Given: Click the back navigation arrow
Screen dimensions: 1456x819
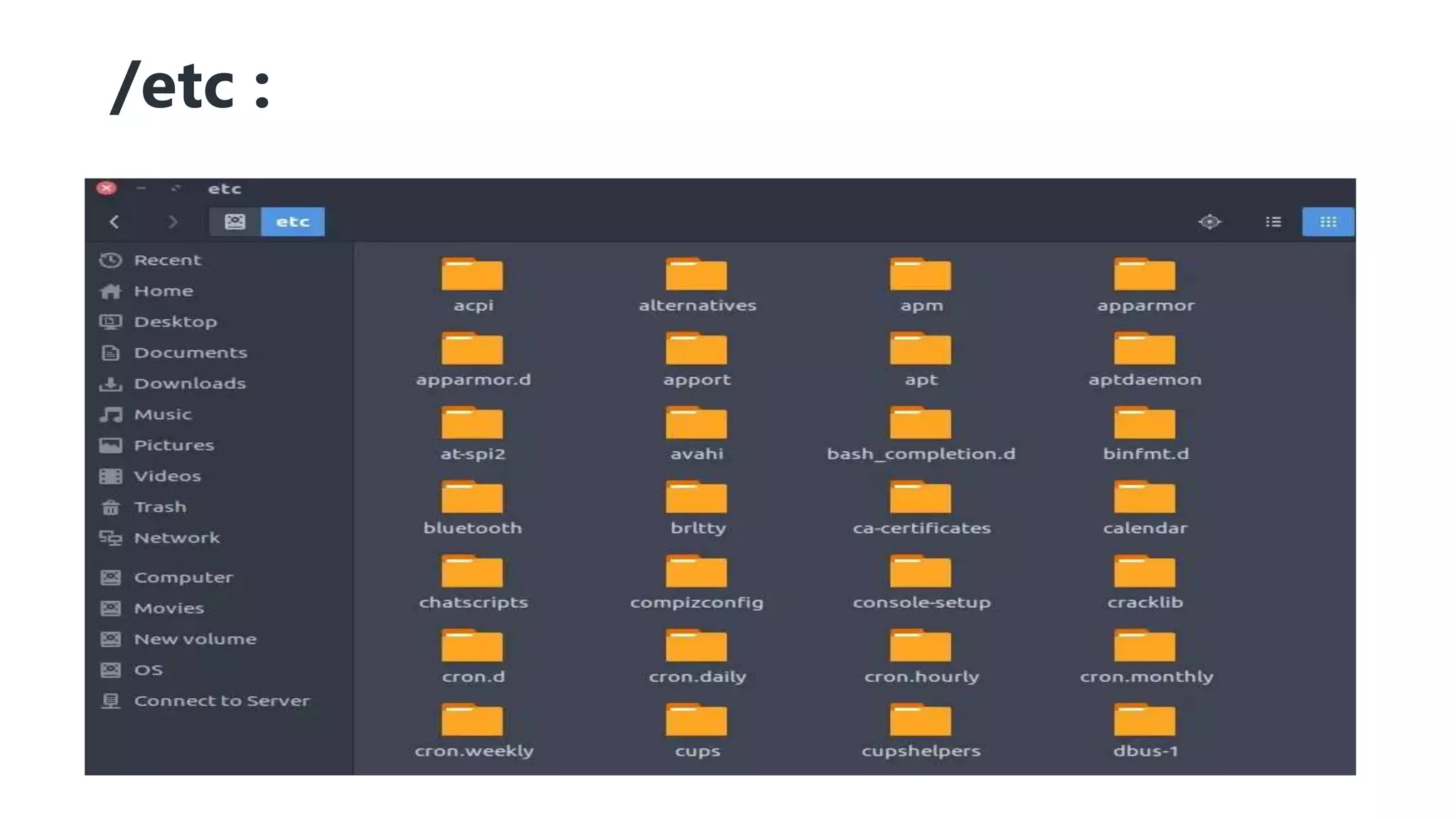Looking at the screenshot, I should pyautogui.click(x=114, y=222).
